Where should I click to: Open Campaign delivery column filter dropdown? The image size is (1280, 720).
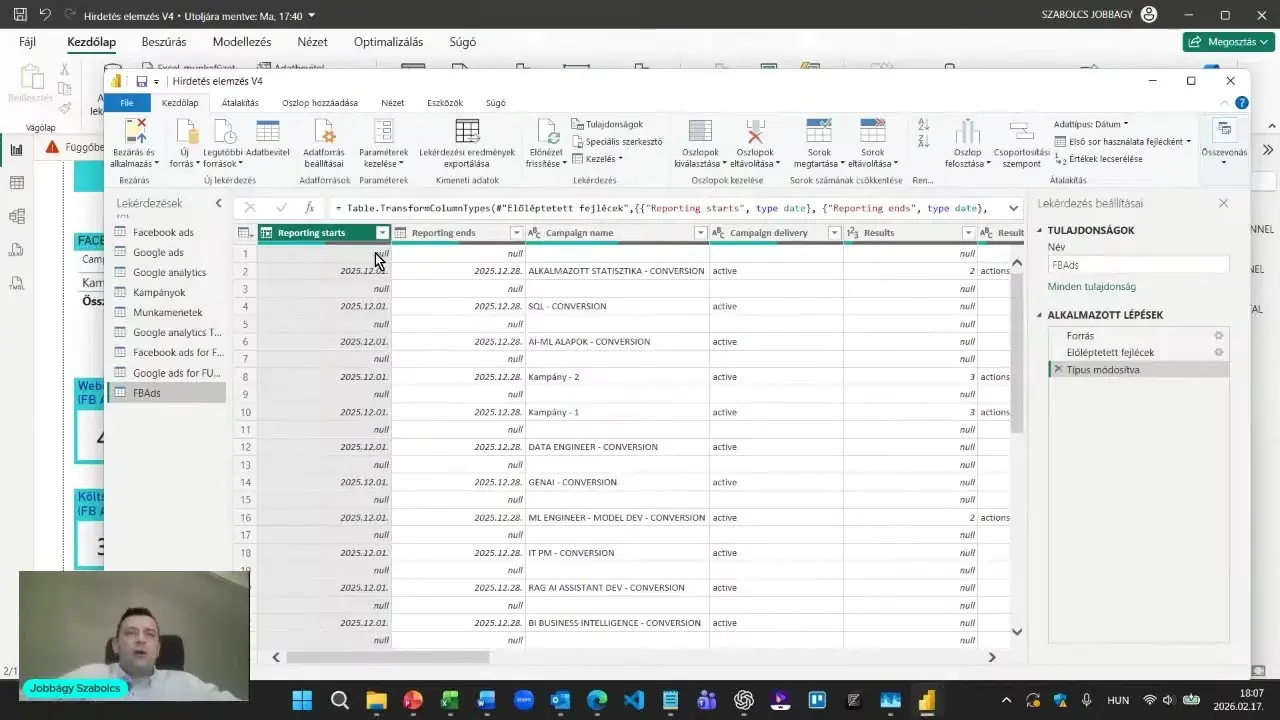point(834,233)
